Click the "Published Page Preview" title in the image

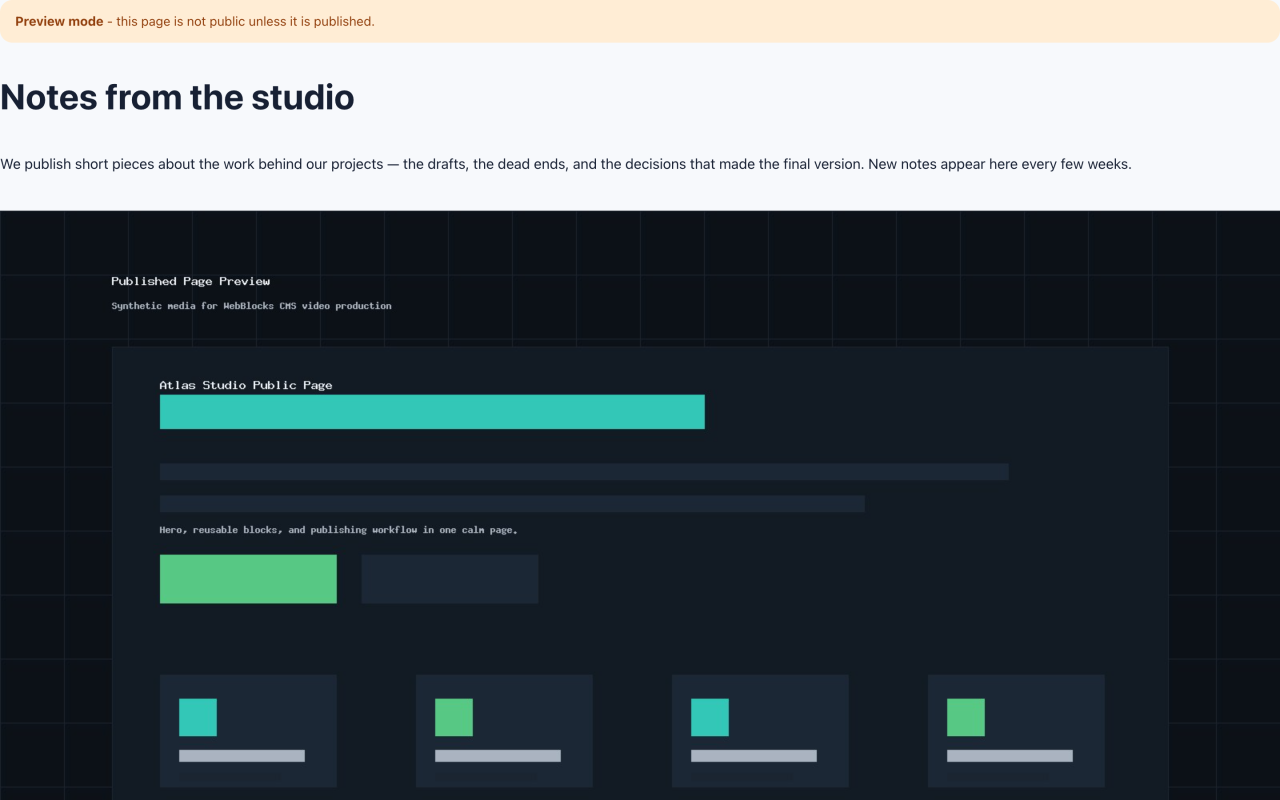(x=191, y=281)
